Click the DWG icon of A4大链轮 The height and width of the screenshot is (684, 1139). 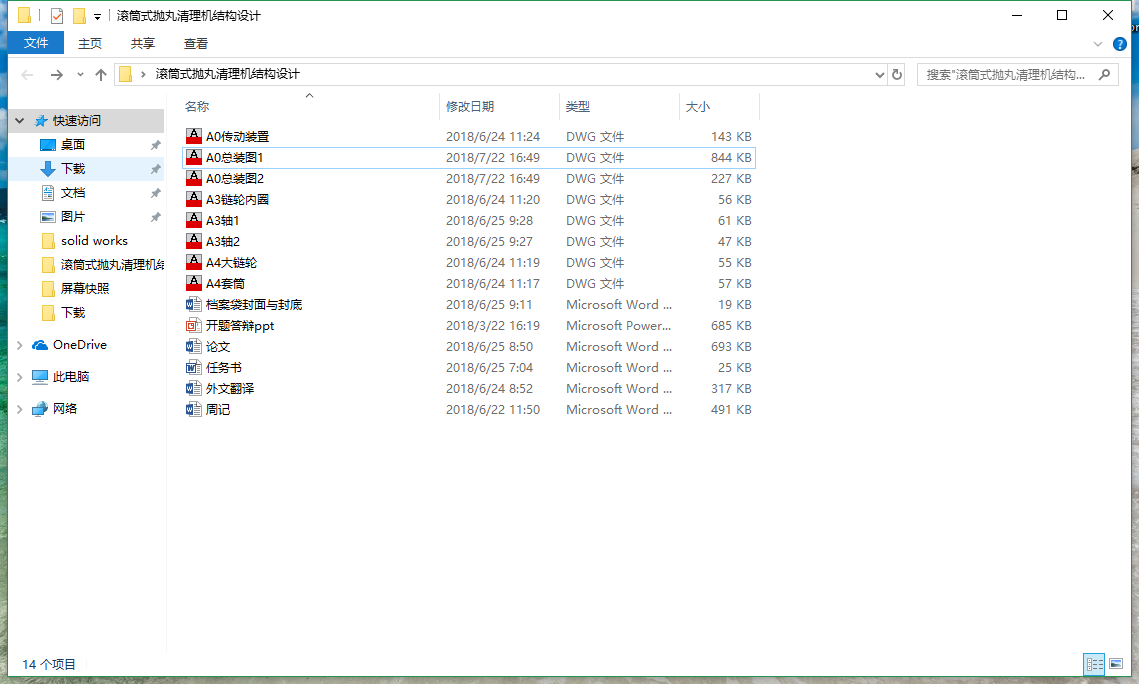point(193,262)
